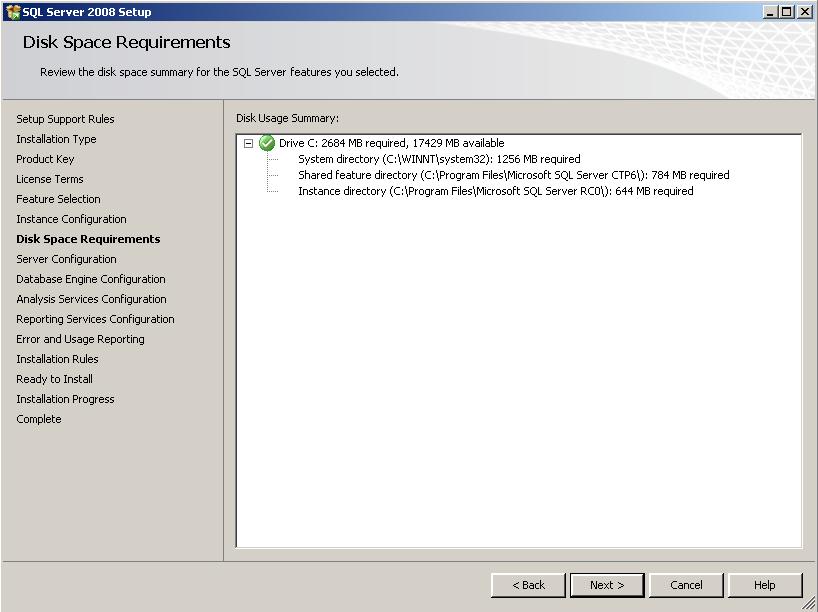Open License Terms step

pos(50,179)
